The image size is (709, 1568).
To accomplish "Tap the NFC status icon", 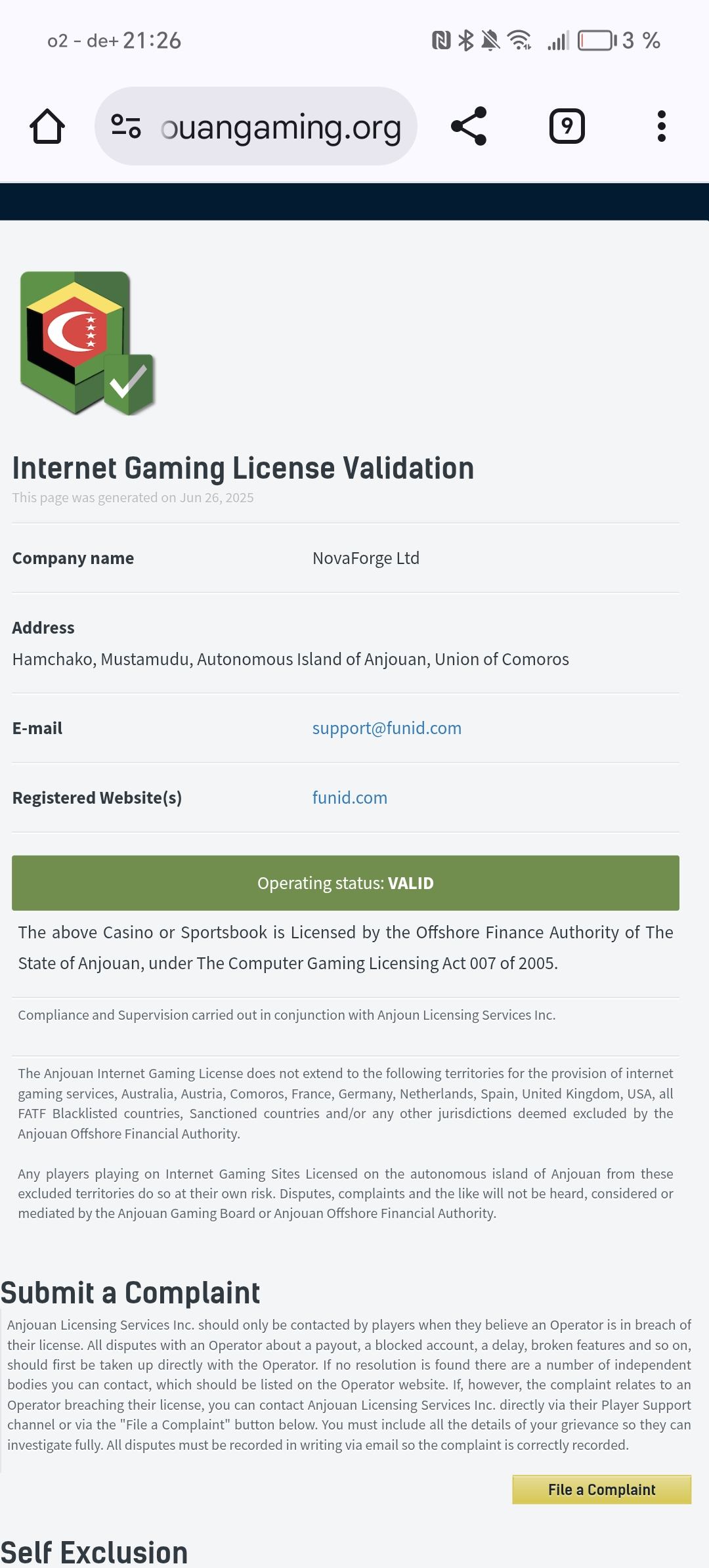I will point(441,41).
